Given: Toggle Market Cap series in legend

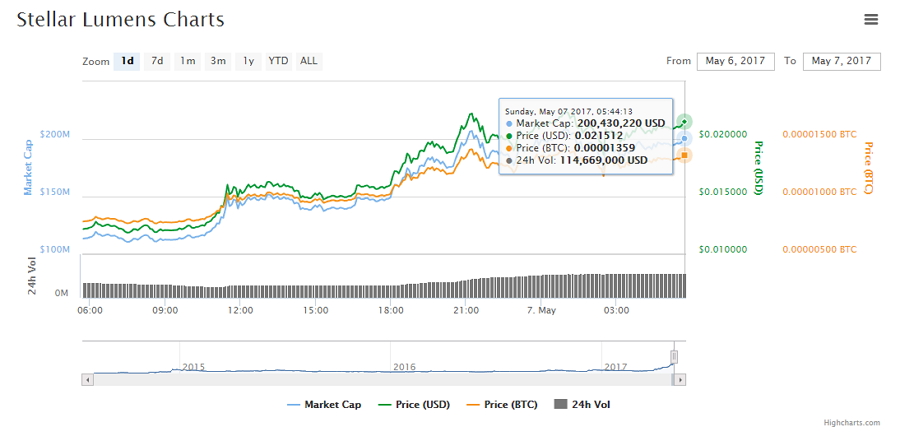Looking at the screenshot, I should pos(324,404).
